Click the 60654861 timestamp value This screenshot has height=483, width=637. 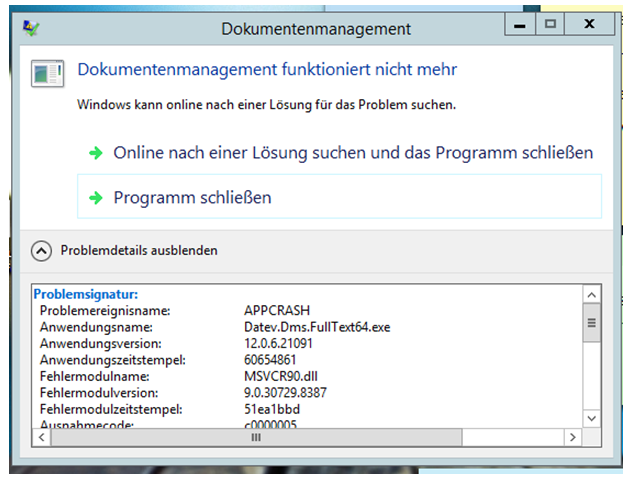click(270, 360)
